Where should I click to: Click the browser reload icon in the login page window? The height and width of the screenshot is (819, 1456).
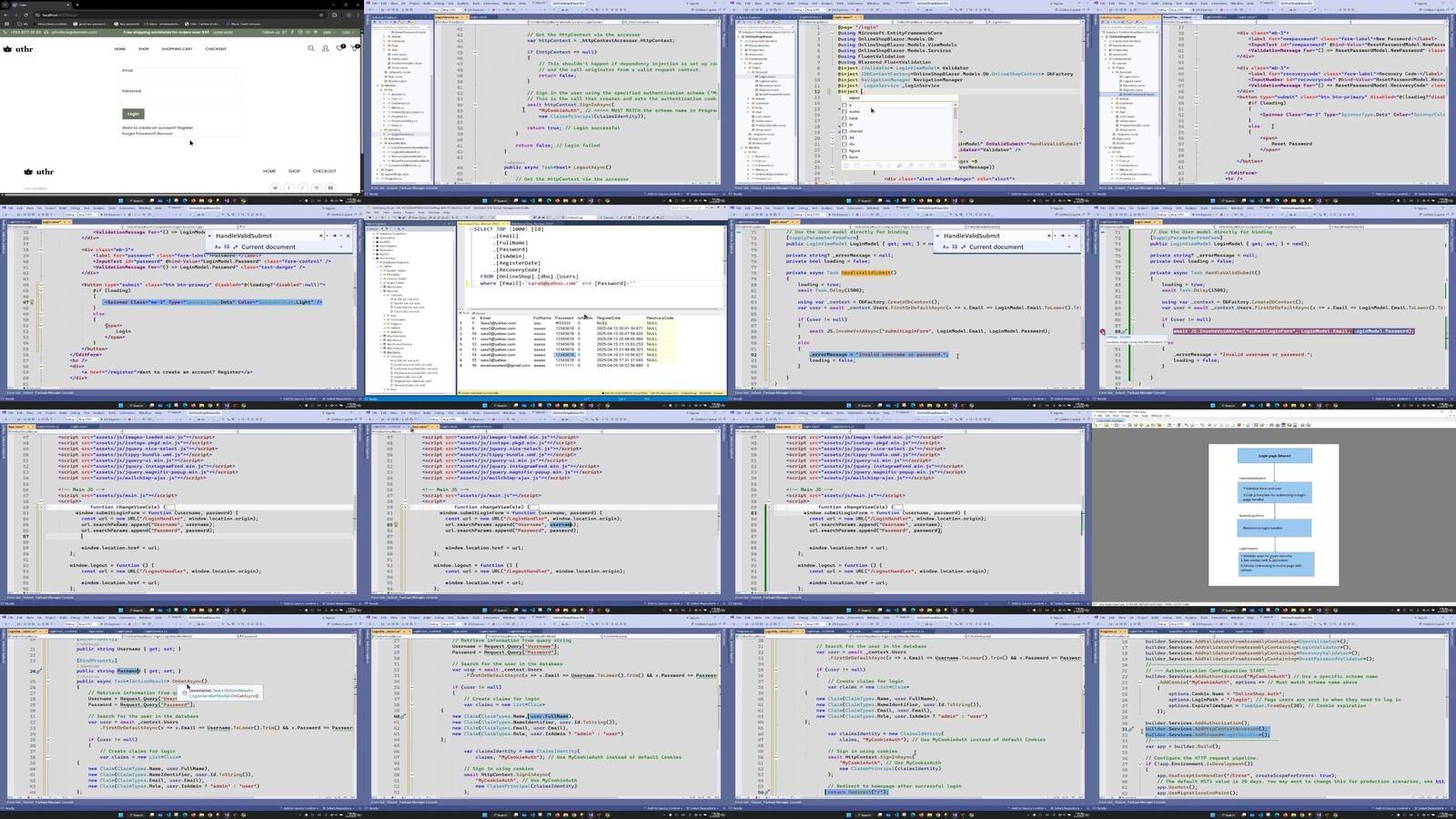coord(25,15)
